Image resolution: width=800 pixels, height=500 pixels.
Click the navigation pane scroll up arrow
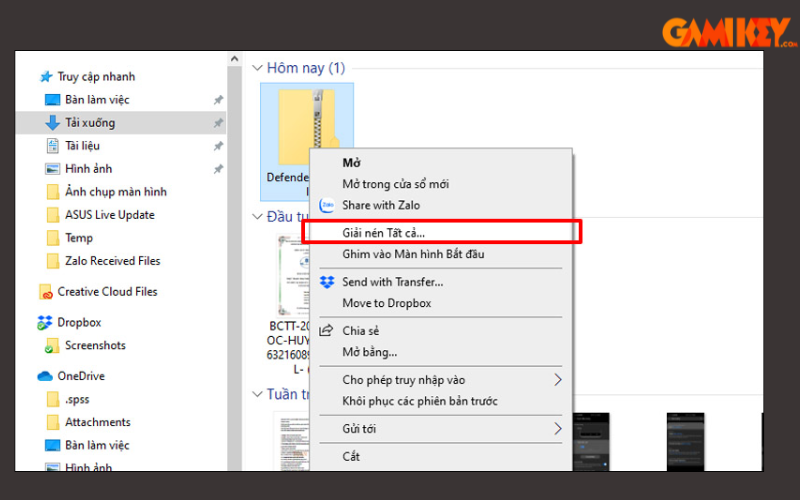click(234, 59)
